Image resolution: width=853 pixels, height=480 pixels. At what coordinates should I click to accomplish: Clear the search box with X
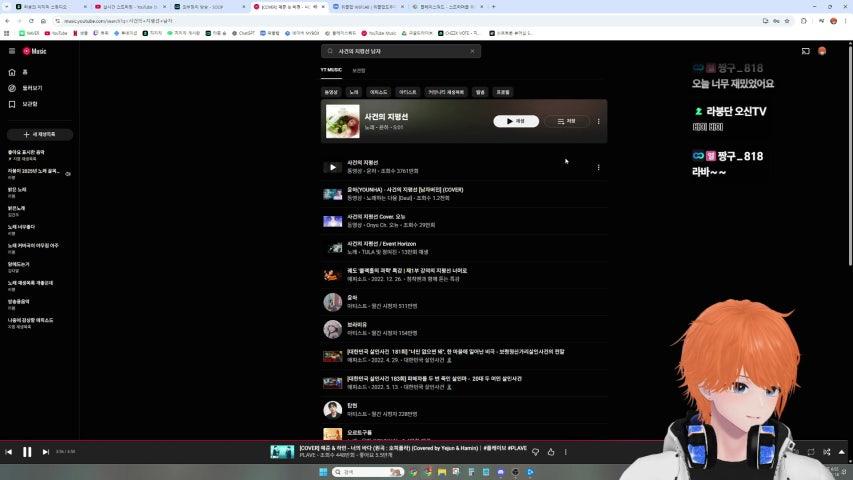[x=472, y=51]
